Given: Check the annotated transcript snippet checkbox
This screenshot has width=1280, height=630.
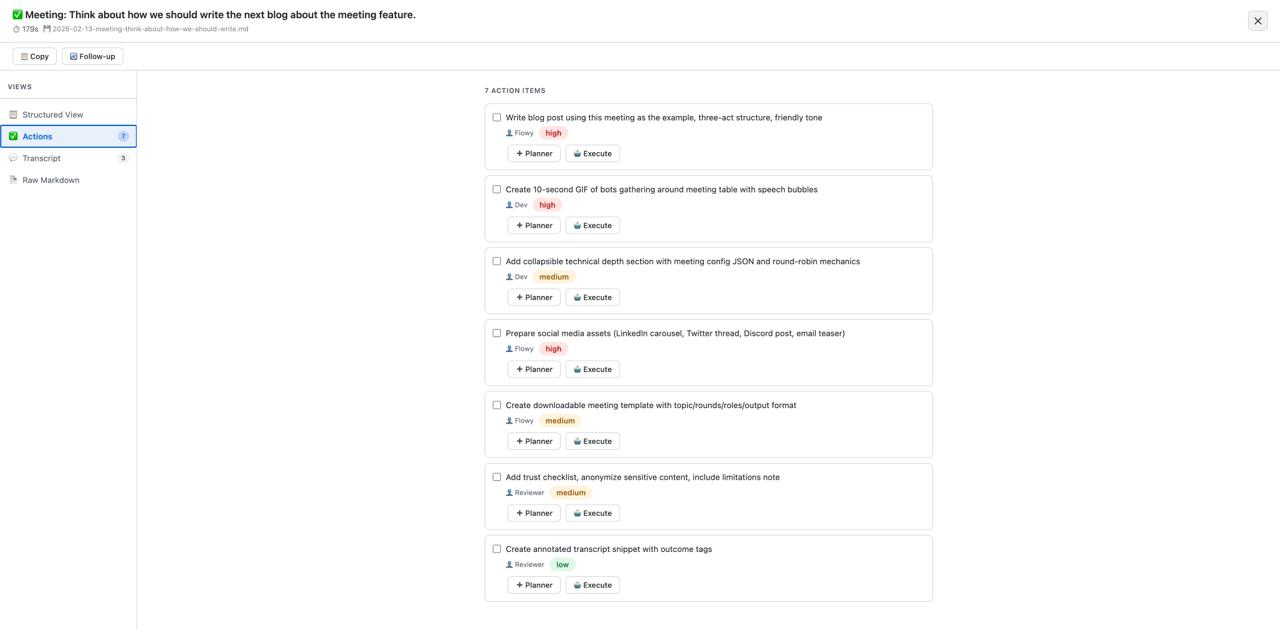Looking at the screenshot, I should pyautogui.click(x=497, y=548).
